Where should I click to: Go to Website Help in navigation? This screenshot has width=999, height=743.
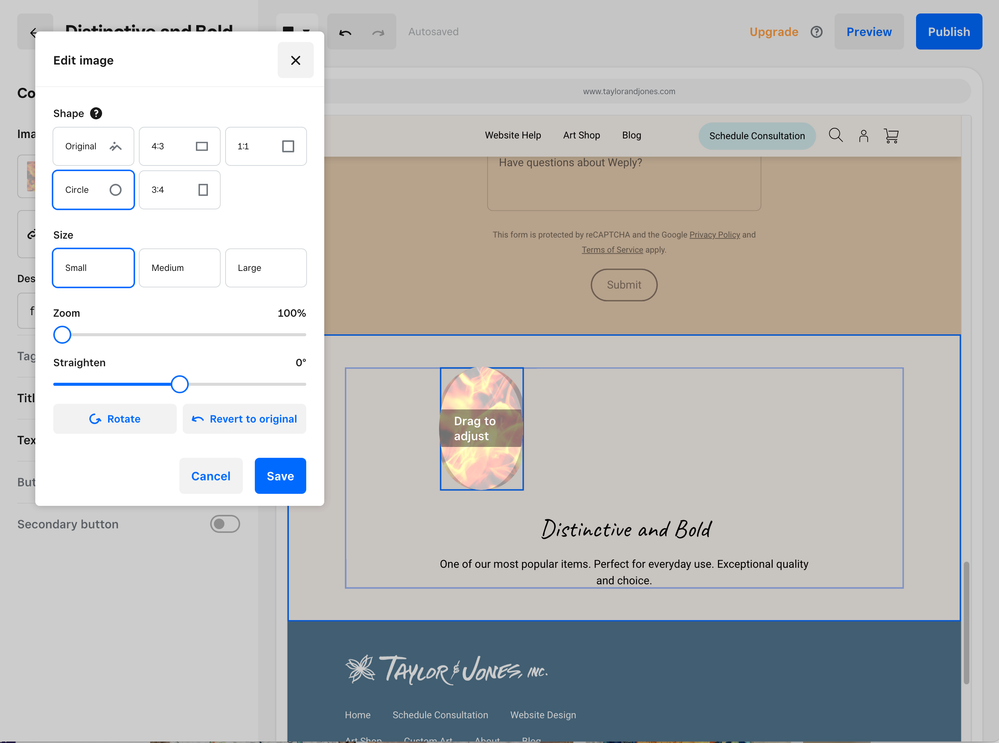click(513, 136)
